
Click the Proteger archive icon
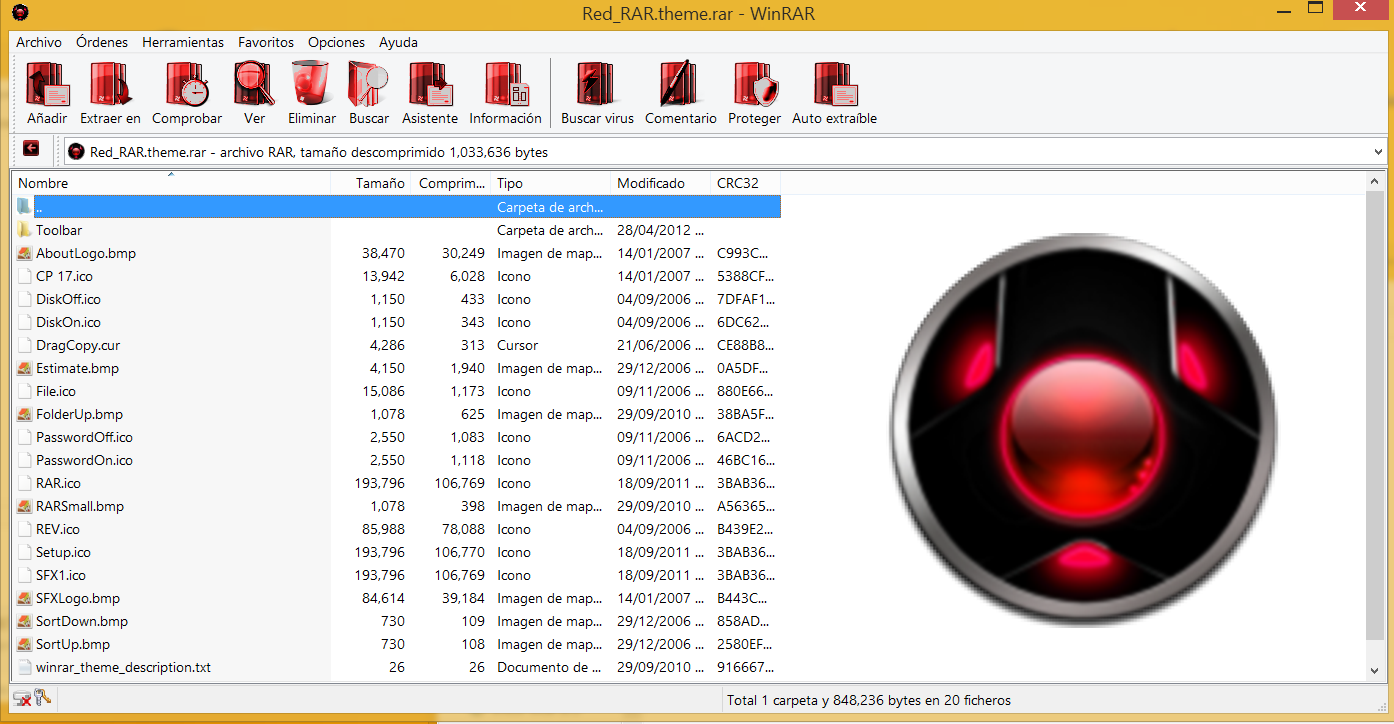pyautogui.click(x=755, y=84)
